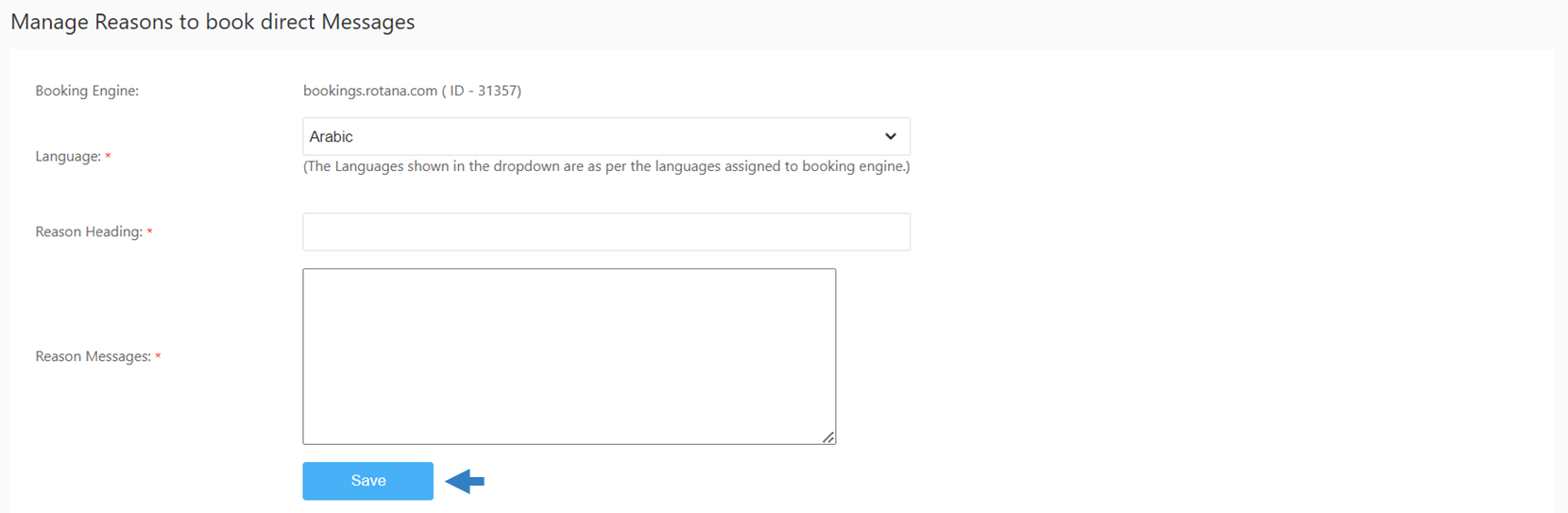Click the Booking Engine label
Image resolution: width=1568 pixels, height=513 pixels.
click(87, 91)
